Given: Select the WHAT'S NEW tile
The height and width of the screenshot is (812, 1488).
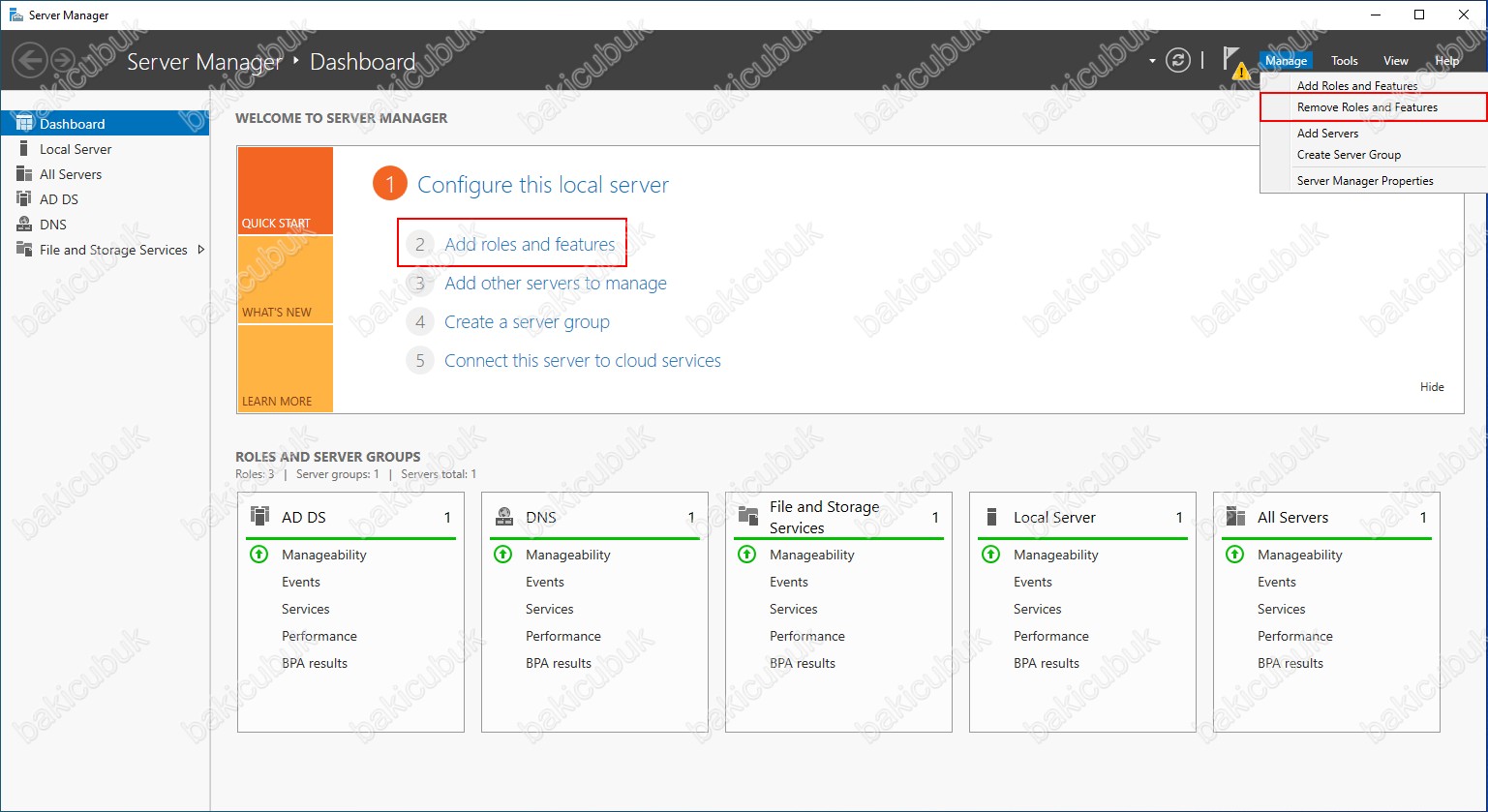Looking at the screenshot, I should click(x=285, y=280).
